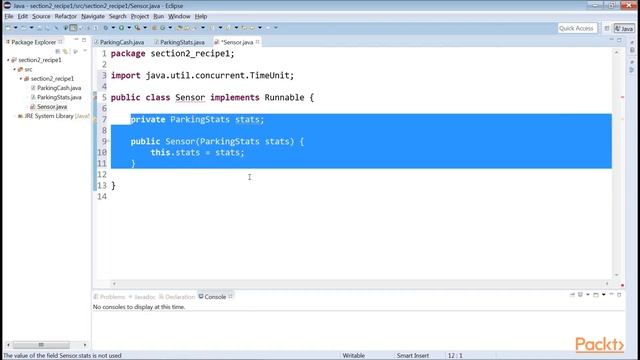Screen dimensions: 640x360
Task: Click the 'No consoles to display' message
Action: [139, 307]
